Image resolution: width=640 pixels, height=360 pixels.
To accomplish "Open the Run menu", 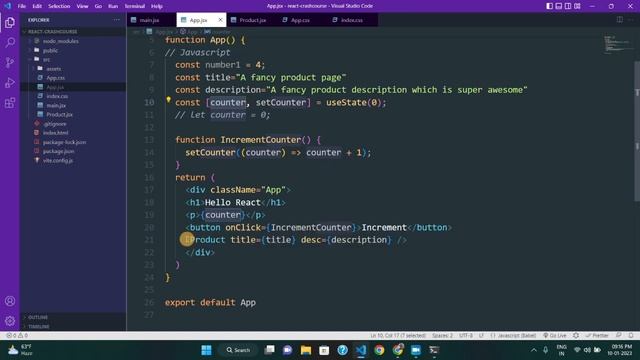I will point(113,6).
